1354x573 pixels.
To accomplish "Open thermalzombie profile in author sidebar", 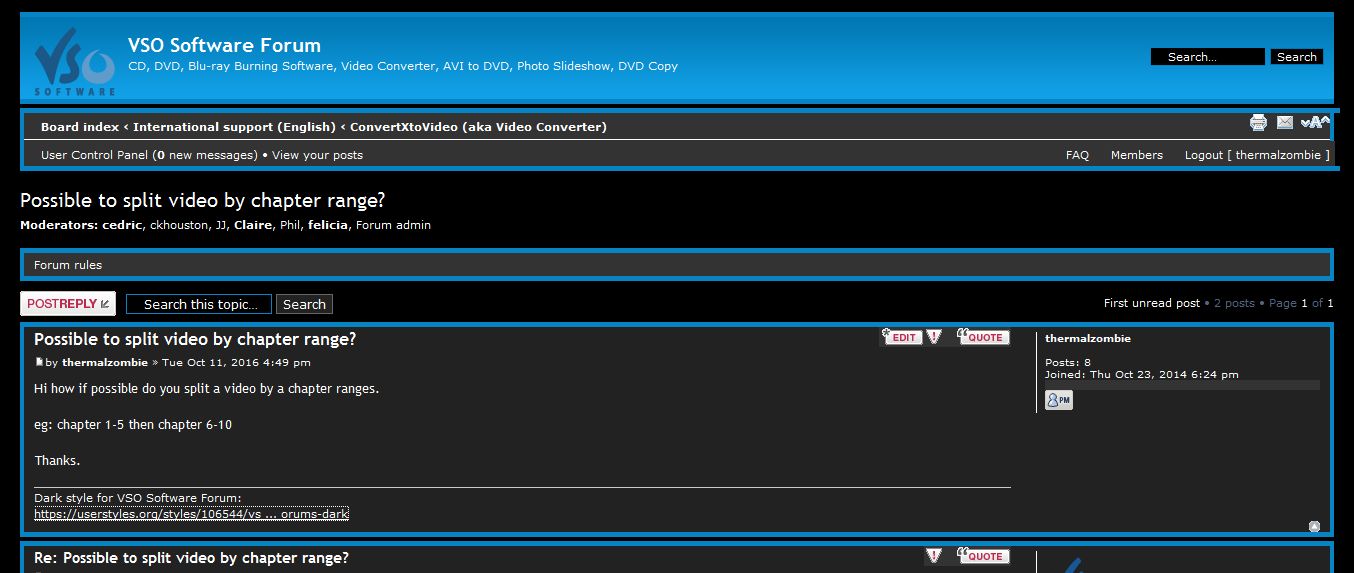I will (x=1088, y=338).
